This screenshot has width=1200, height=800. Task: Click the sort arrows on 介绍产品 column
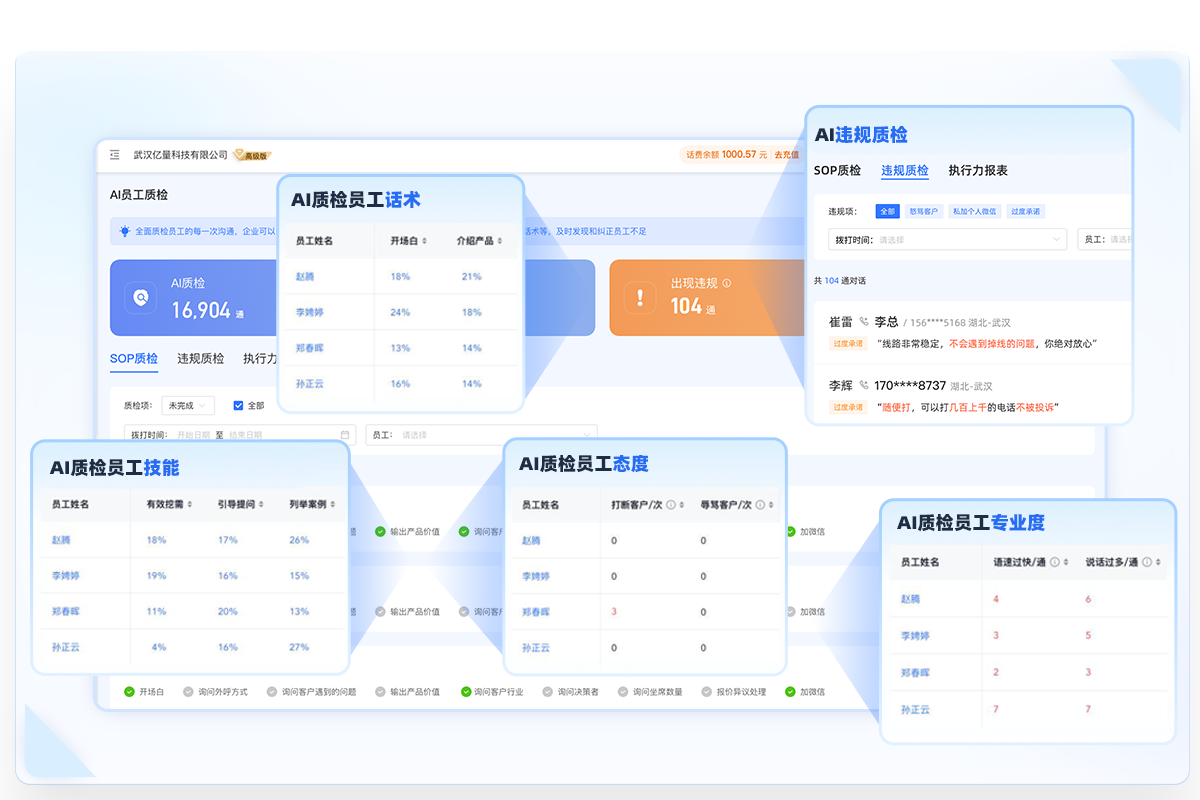pyautogui.click(x=499, y=240)
